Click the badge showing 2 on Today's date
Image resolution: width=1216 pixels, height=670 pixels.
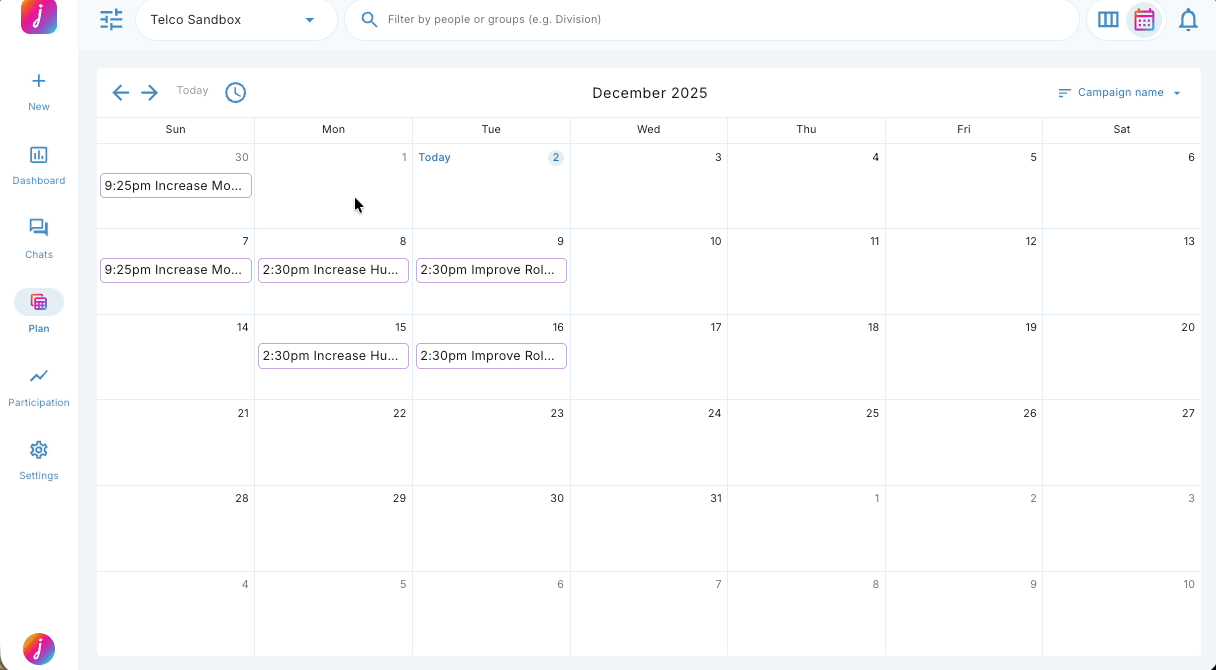point(556,157)
